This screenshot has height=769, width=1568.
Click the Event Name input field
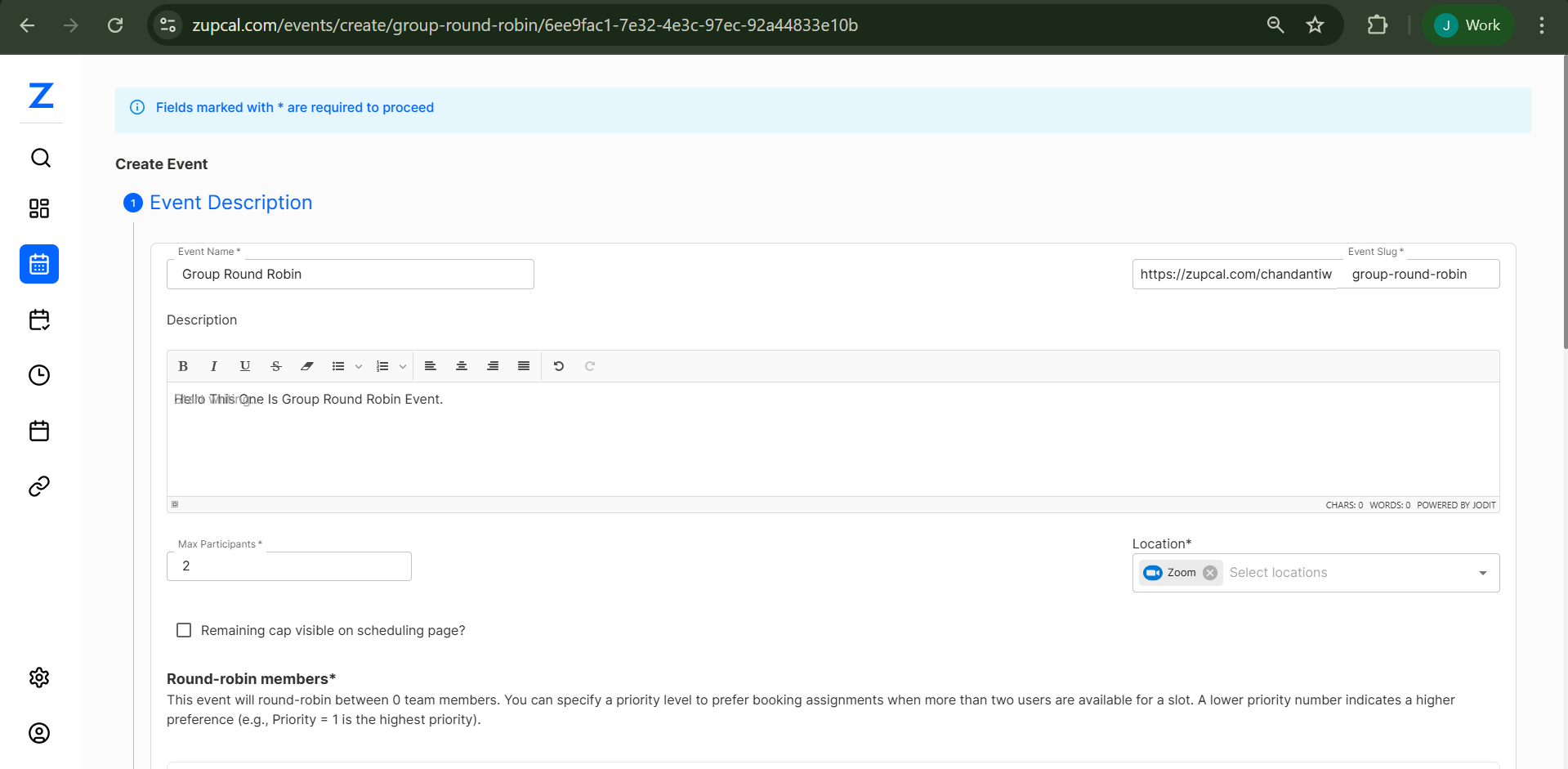[x=350, y=275]
